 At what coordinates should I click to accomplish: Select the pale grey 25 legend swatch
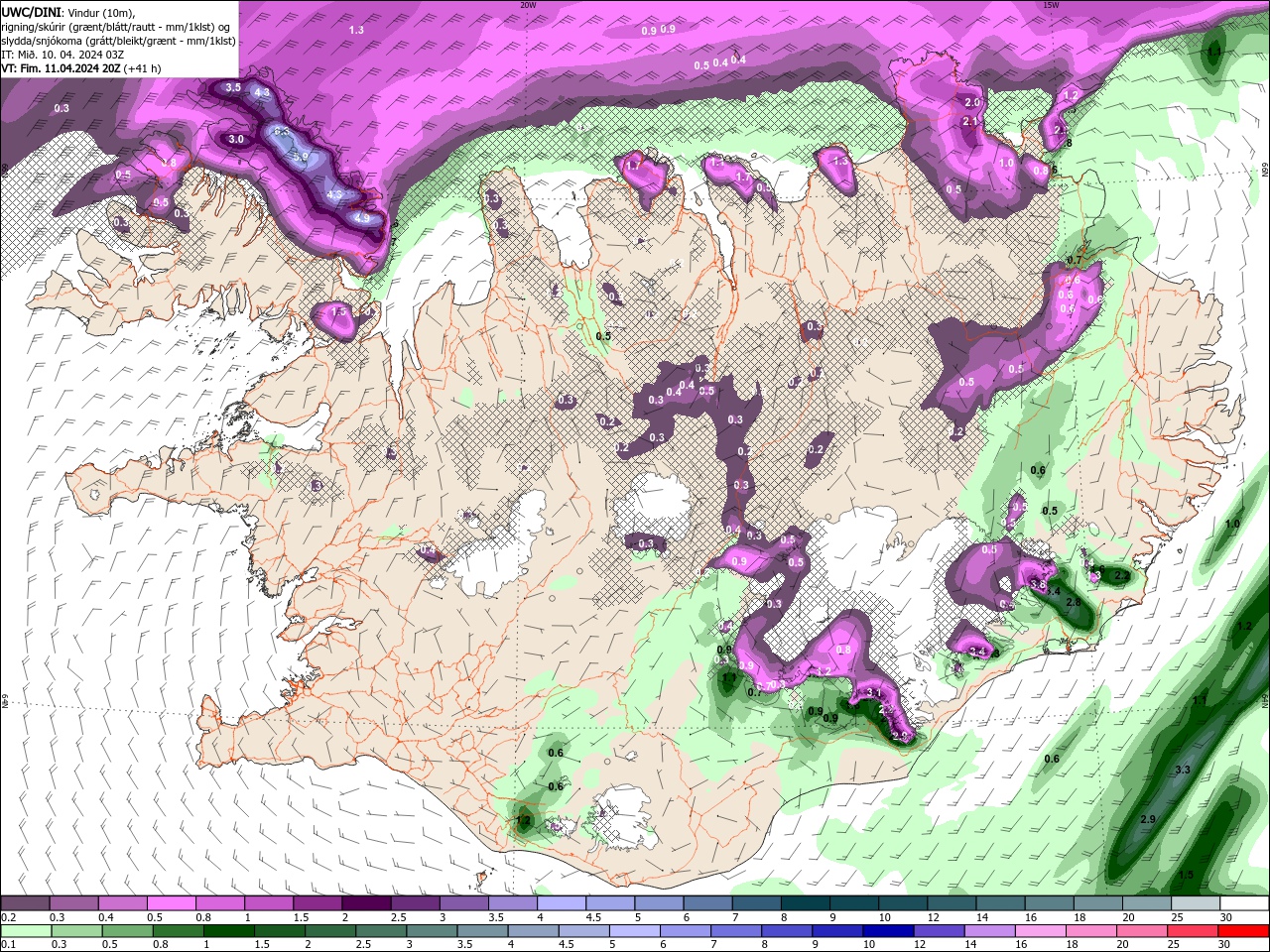[x=1196, y=903]
